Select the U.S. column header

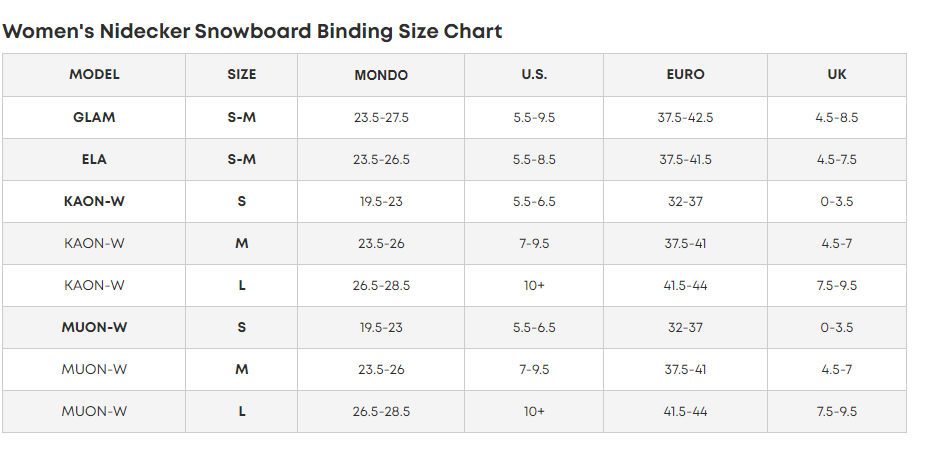534,75
